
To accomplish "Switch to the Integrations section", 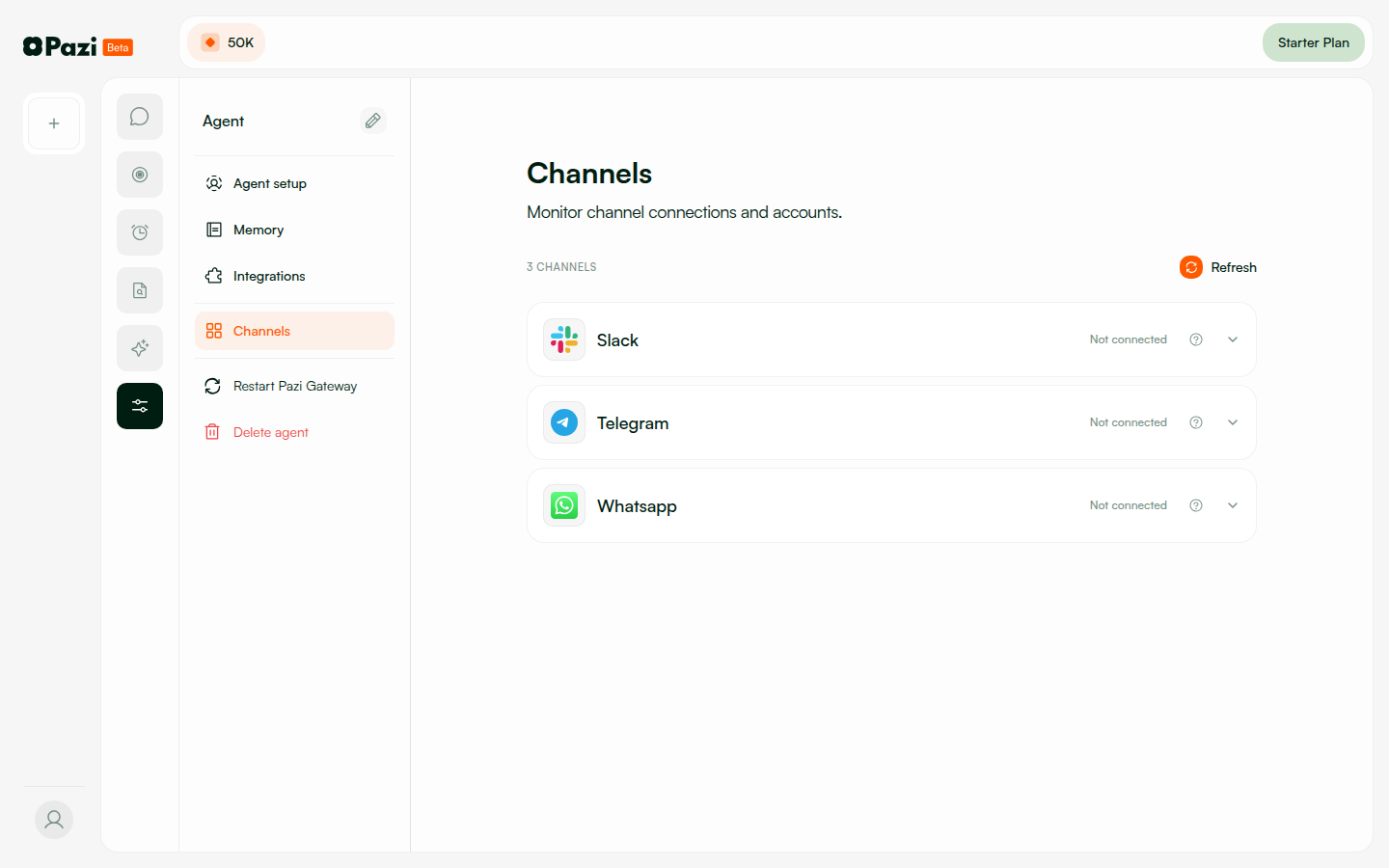I will pos(268,276).
